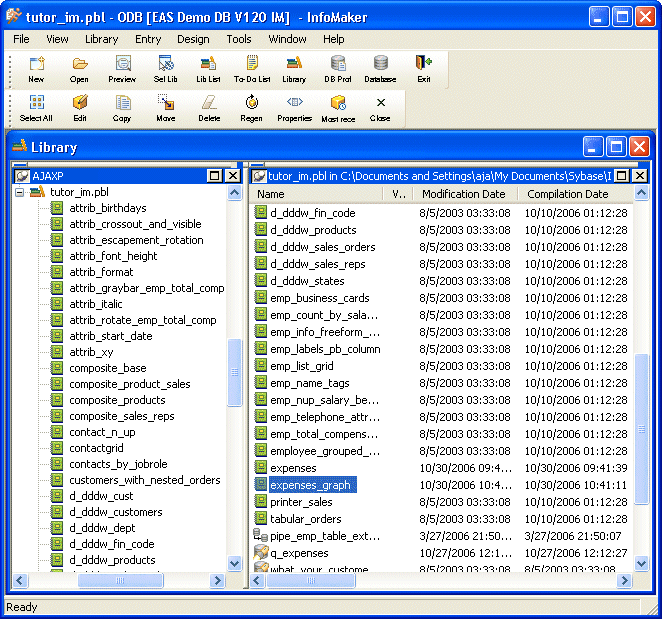The width and height of the screenshot is (662, 619).
Task: Click the Move entry icon
Action: pos(166,109)
